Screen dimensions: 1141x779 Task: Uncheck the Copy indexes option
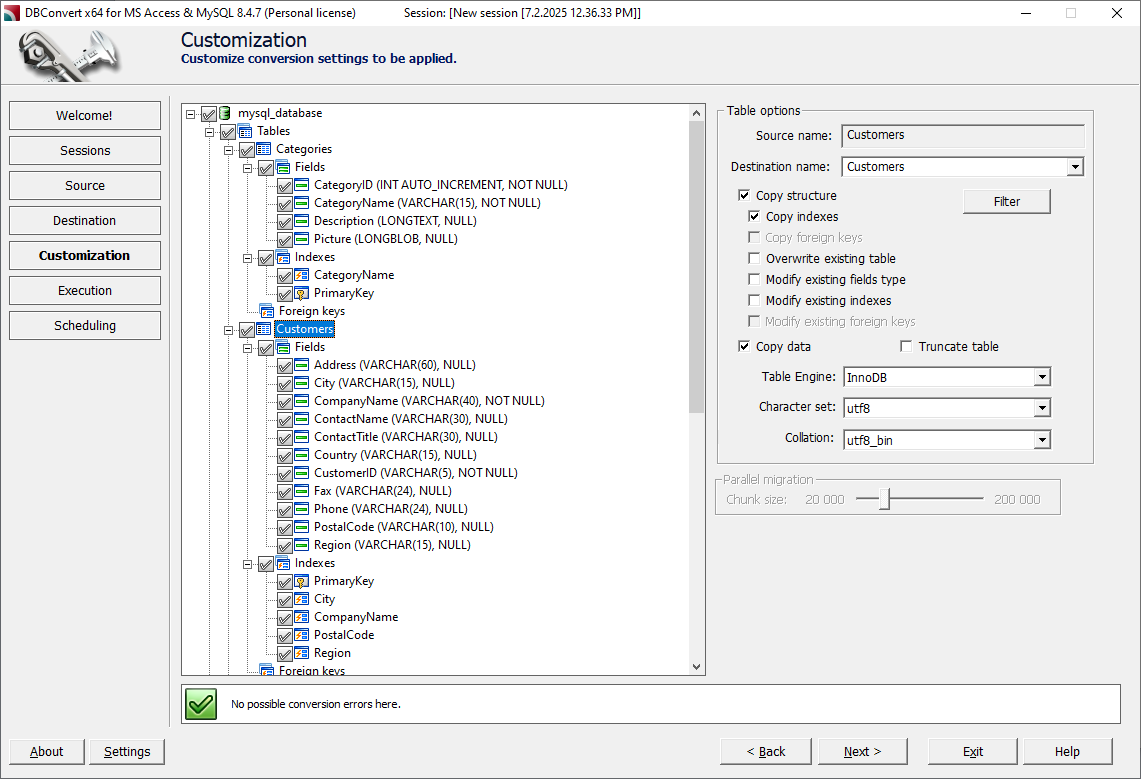754,216
